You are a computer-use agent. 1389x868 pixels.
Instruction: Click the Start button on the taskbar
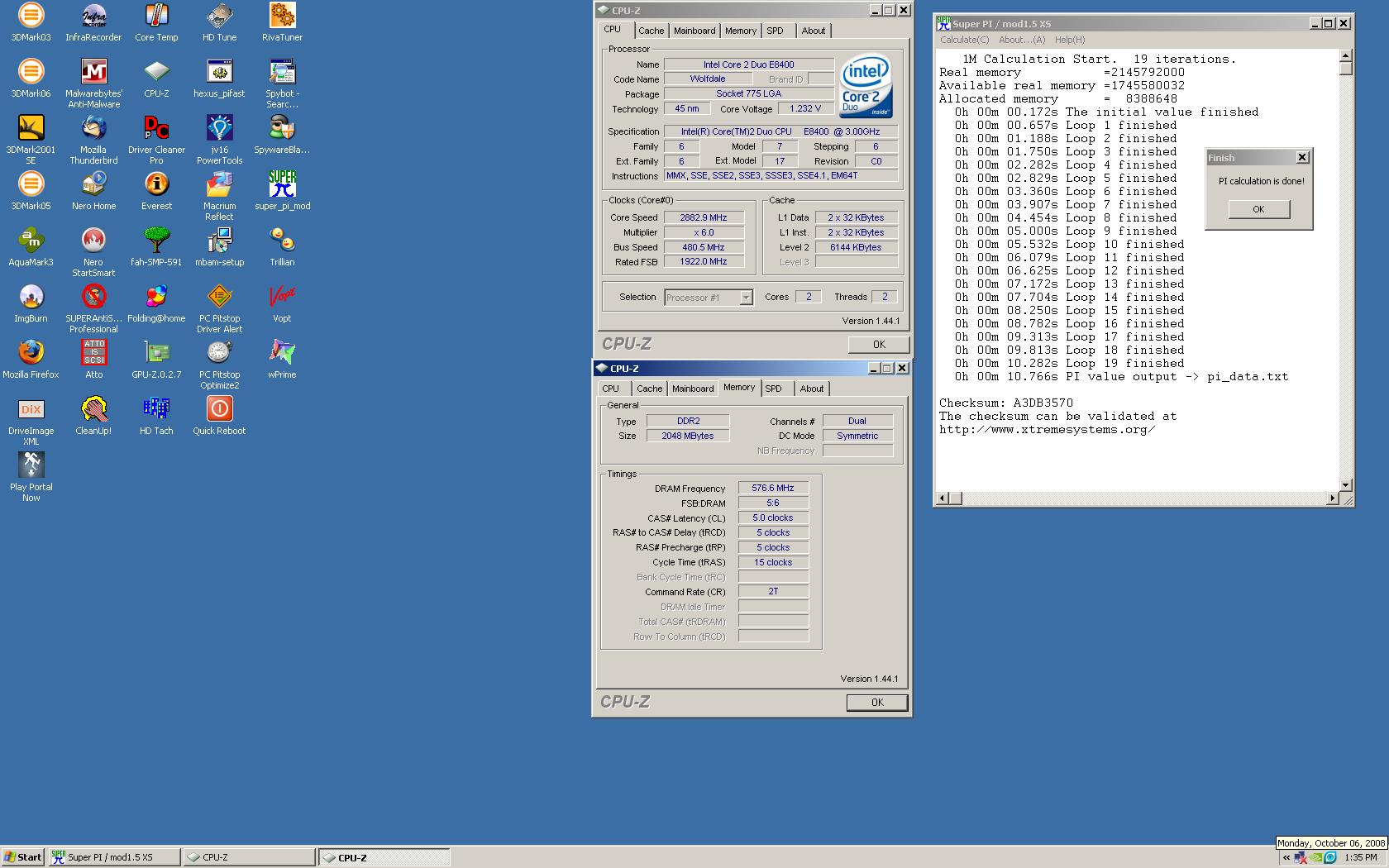[x=22, y=857]
